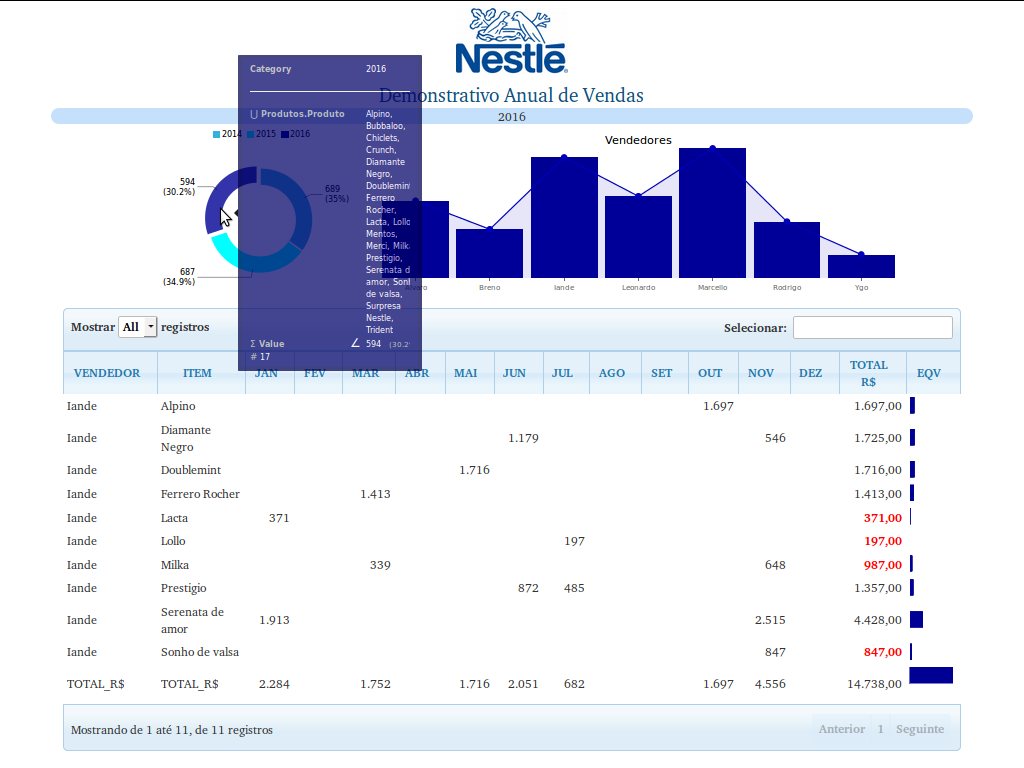This screenshot has height=768, width=1024.
Task: Sort by OUT column header
Action: click(713, 373)
